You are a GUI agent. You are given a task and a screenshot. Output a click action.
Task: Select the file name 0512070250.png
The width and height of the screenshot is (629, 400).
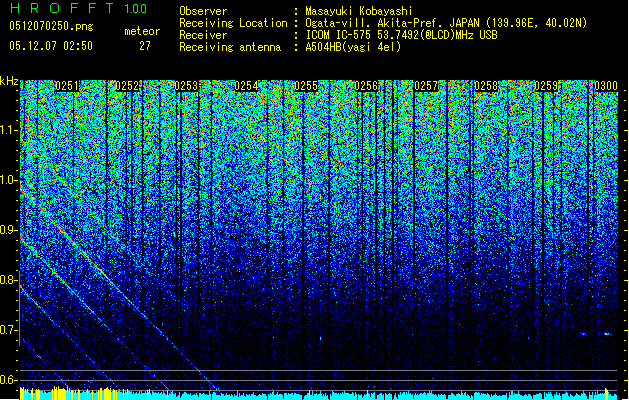[x=51, y=26]
